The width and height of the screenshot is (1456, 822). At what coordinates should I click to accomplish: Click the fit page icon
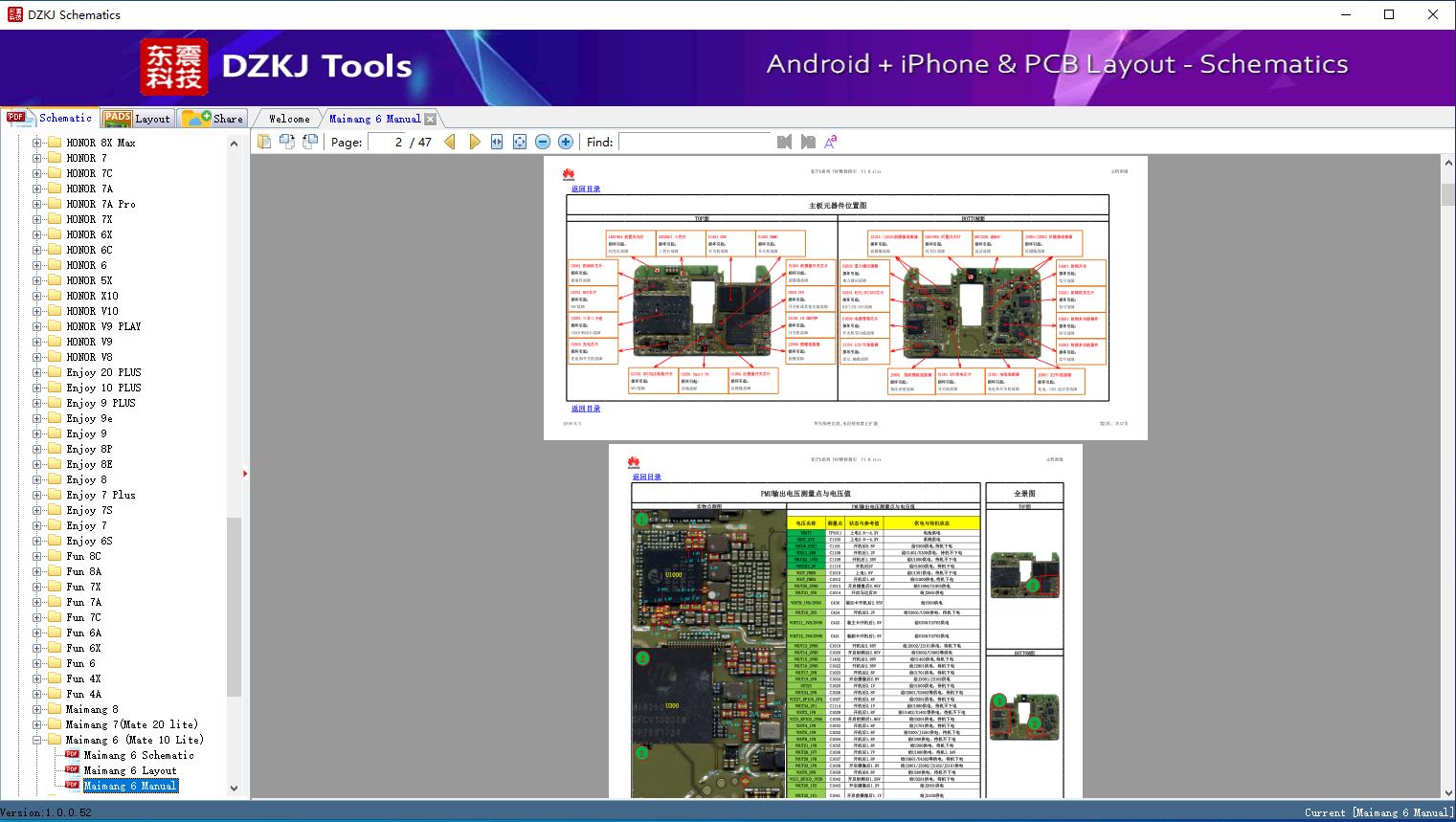[x=520, y=142]
